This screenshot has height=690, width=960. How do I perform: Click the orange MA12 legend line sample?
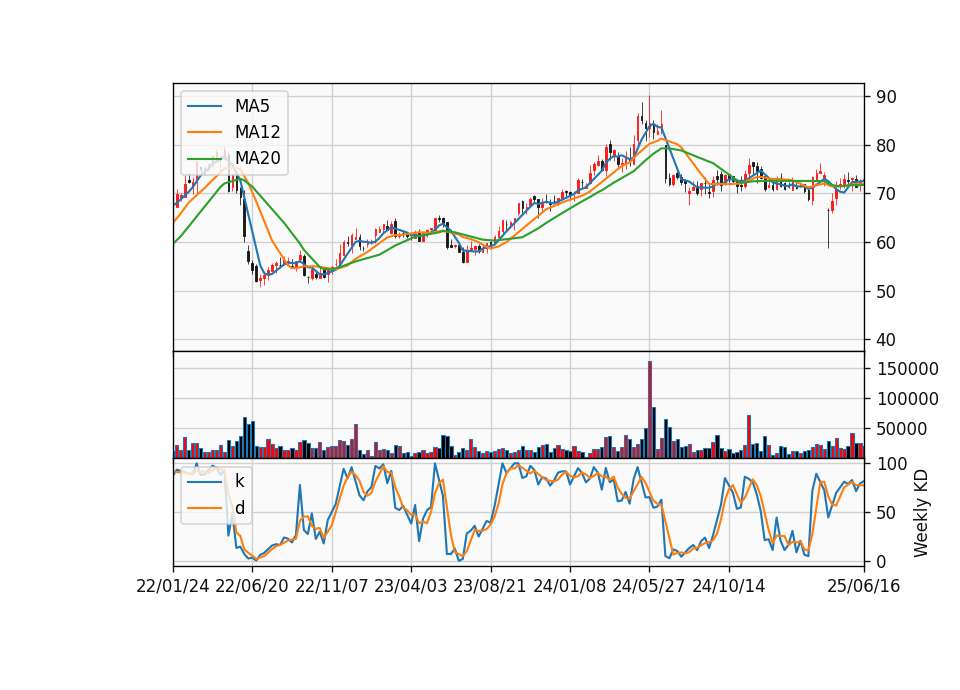pyautogui.click(x=204, y=132)
